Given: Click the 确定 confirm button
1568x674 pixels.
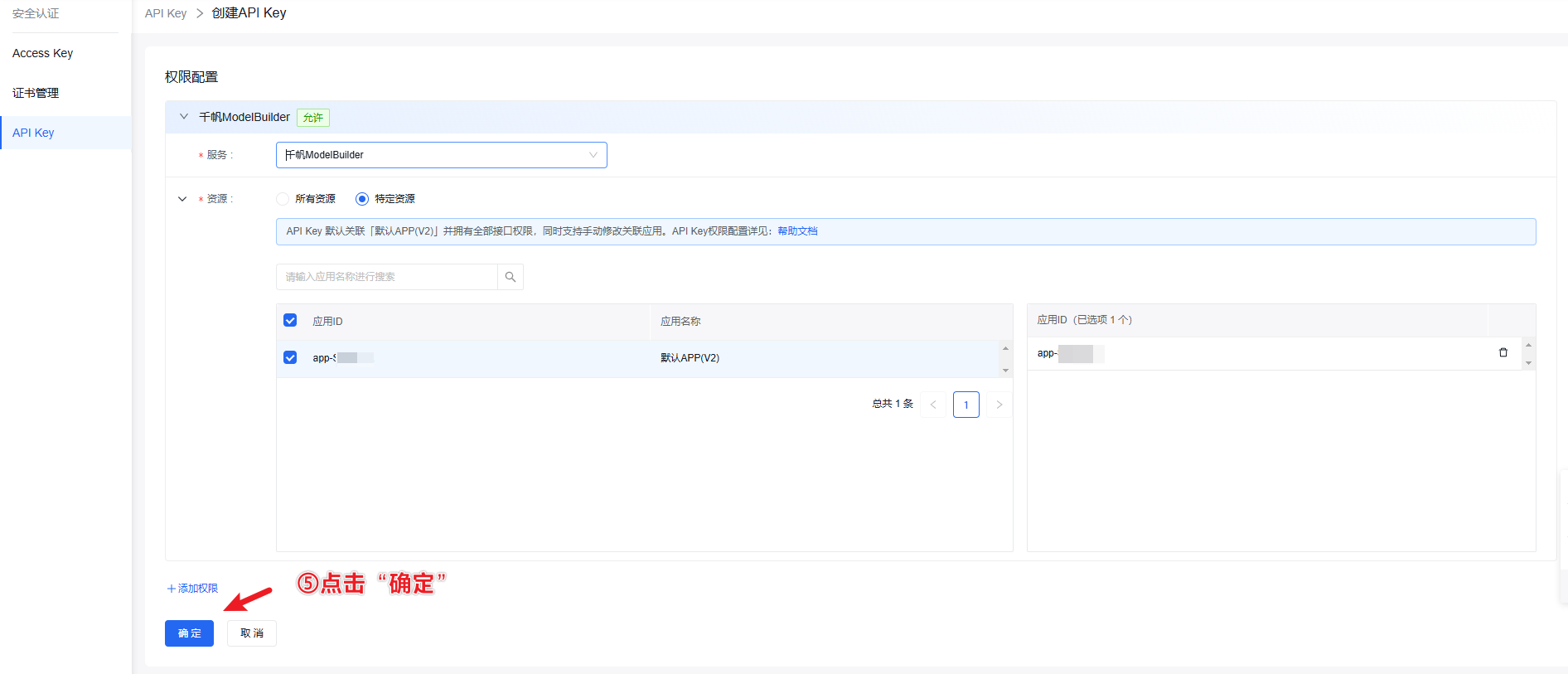Looking at the screenshot, I should [190, 633].
